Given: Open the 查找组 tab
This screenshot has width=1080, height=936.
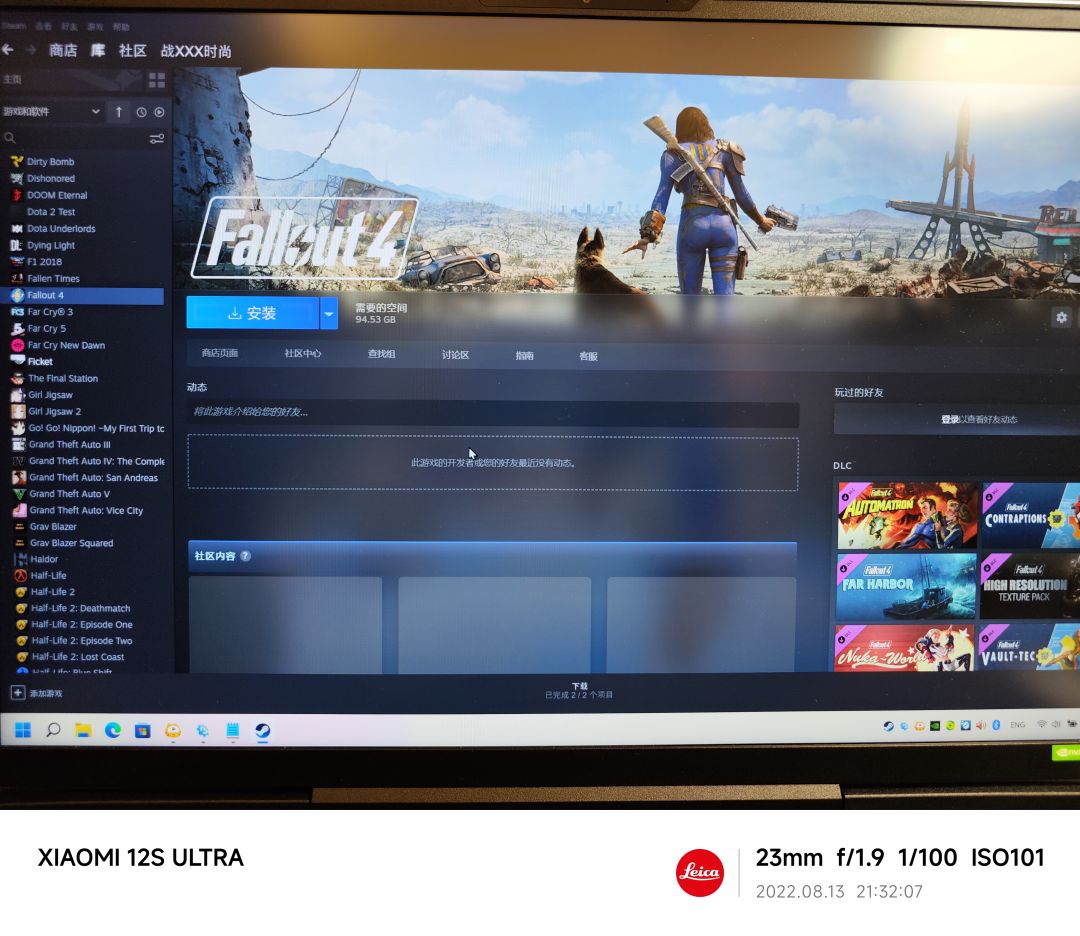Looking at the screenshot, I should (x=381, y=354).
